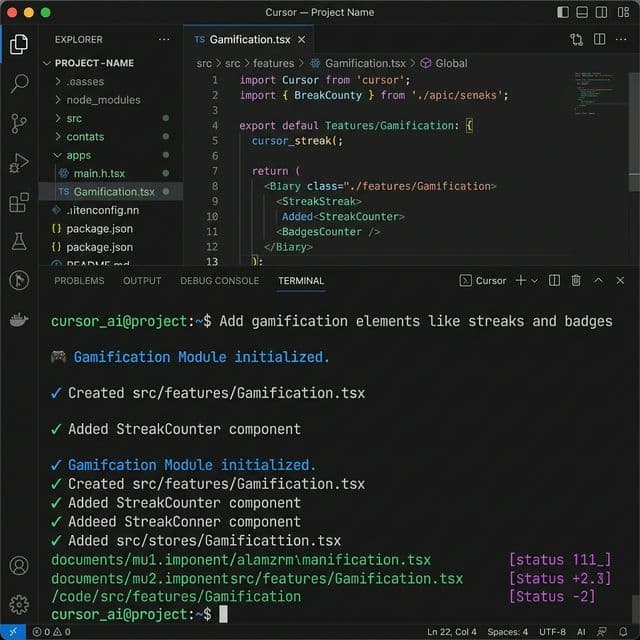Screen dimensions: 640x640
Task: Click the terminal prompt cursor block
Action: click(x=223, y=614)
